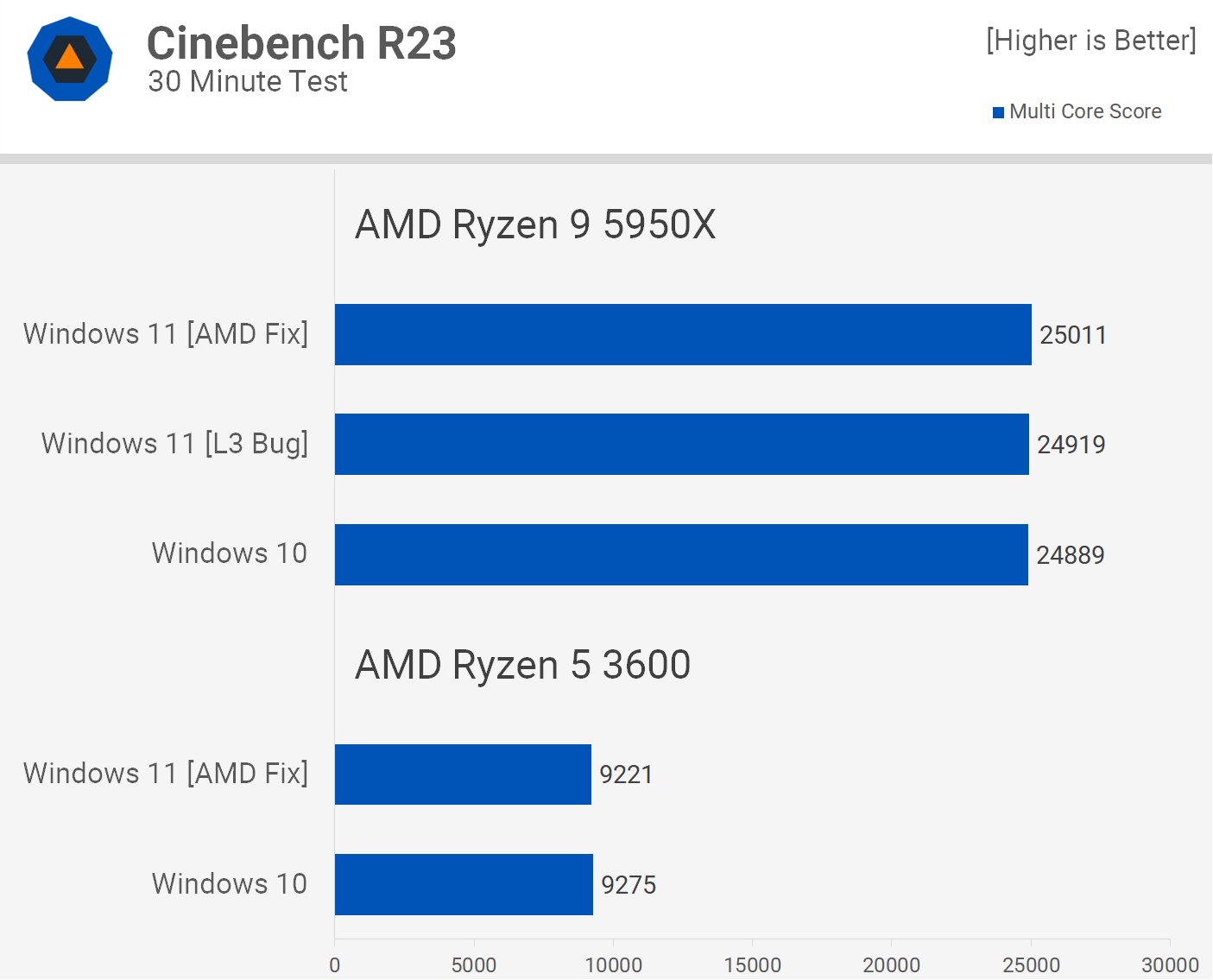Screen dimensions: 1213x980
Task: Click the 15000 tick on the x-axis
Action: pyautogui.click(x=752, y=964)
